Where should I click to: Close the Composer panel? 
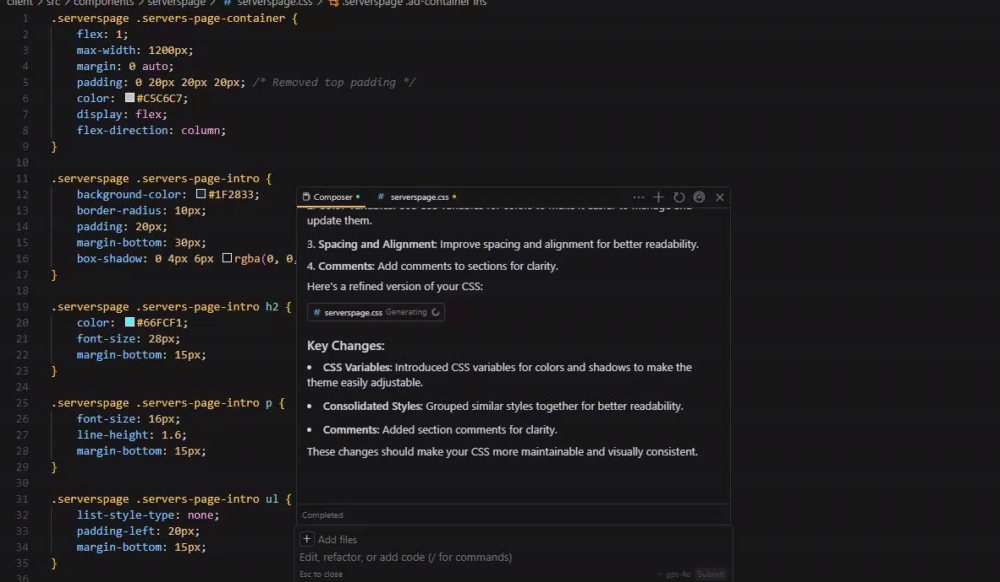tap(719, 198)
